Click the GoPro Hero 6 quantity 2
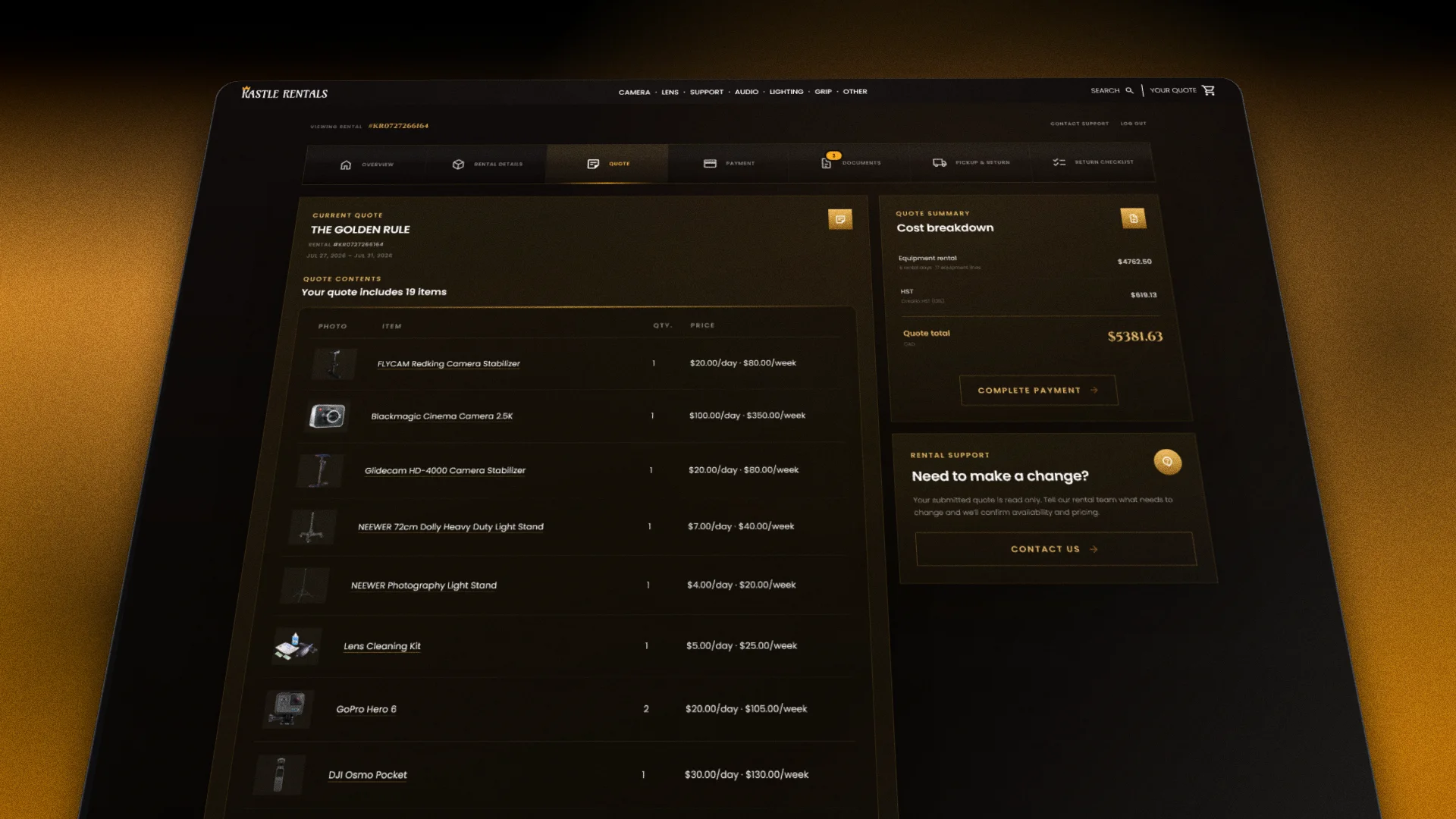 646,709
